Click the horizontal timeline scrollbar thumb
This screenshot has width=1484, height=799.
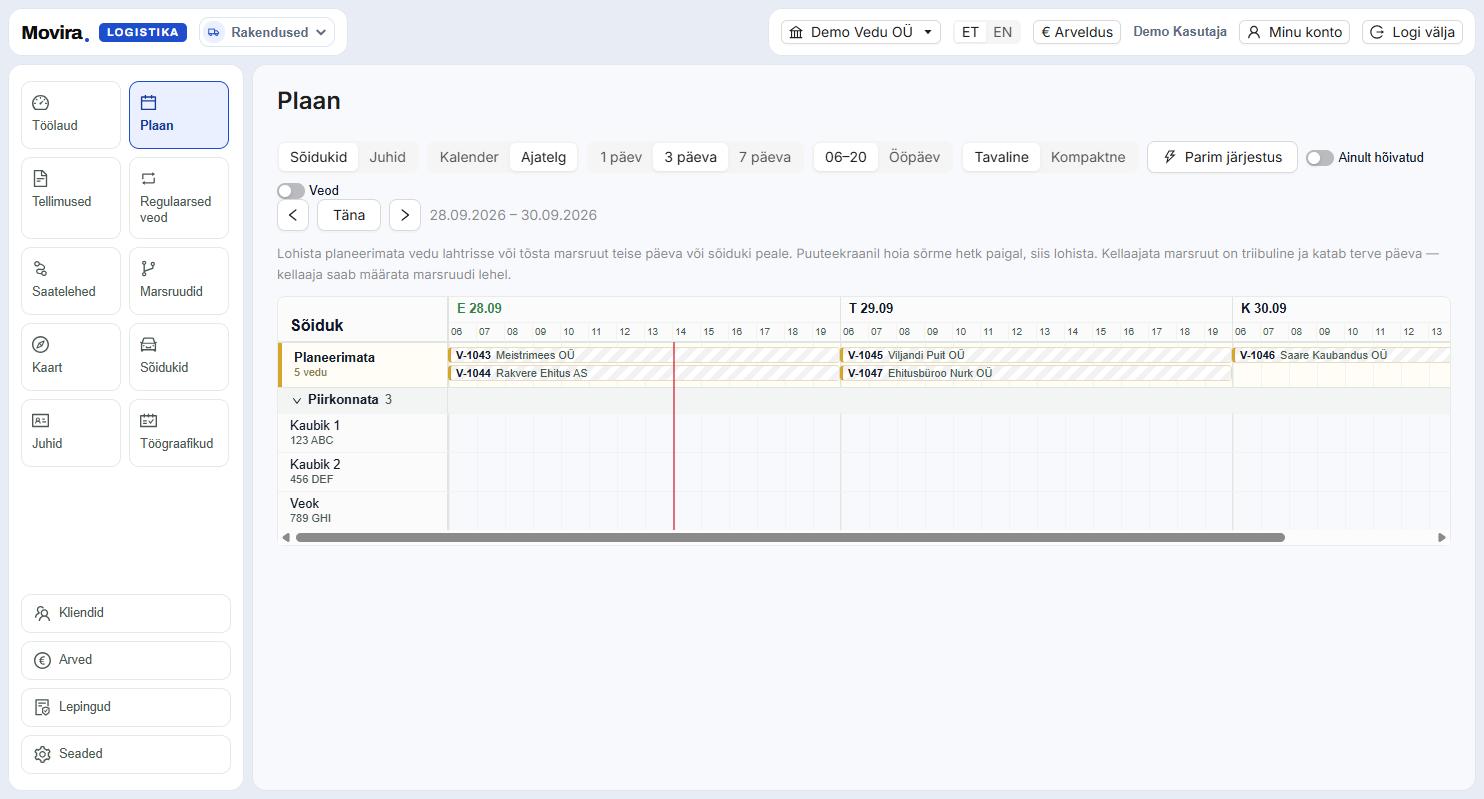pos(790,538)
